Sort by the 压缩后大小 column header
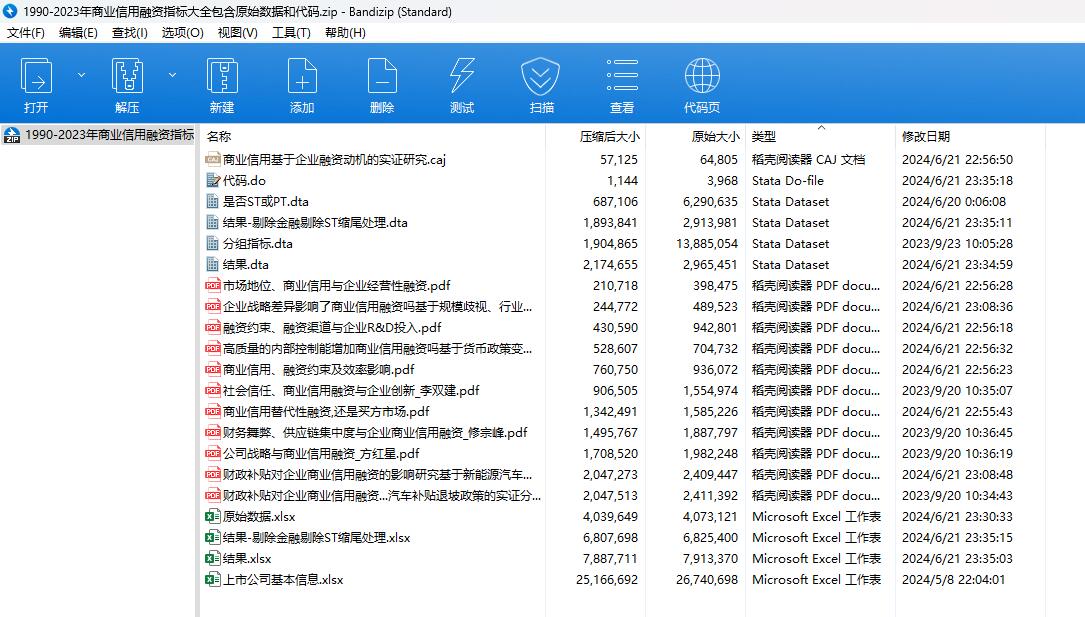This screenshot has height=617, width=1085. [x=610, y=137]
